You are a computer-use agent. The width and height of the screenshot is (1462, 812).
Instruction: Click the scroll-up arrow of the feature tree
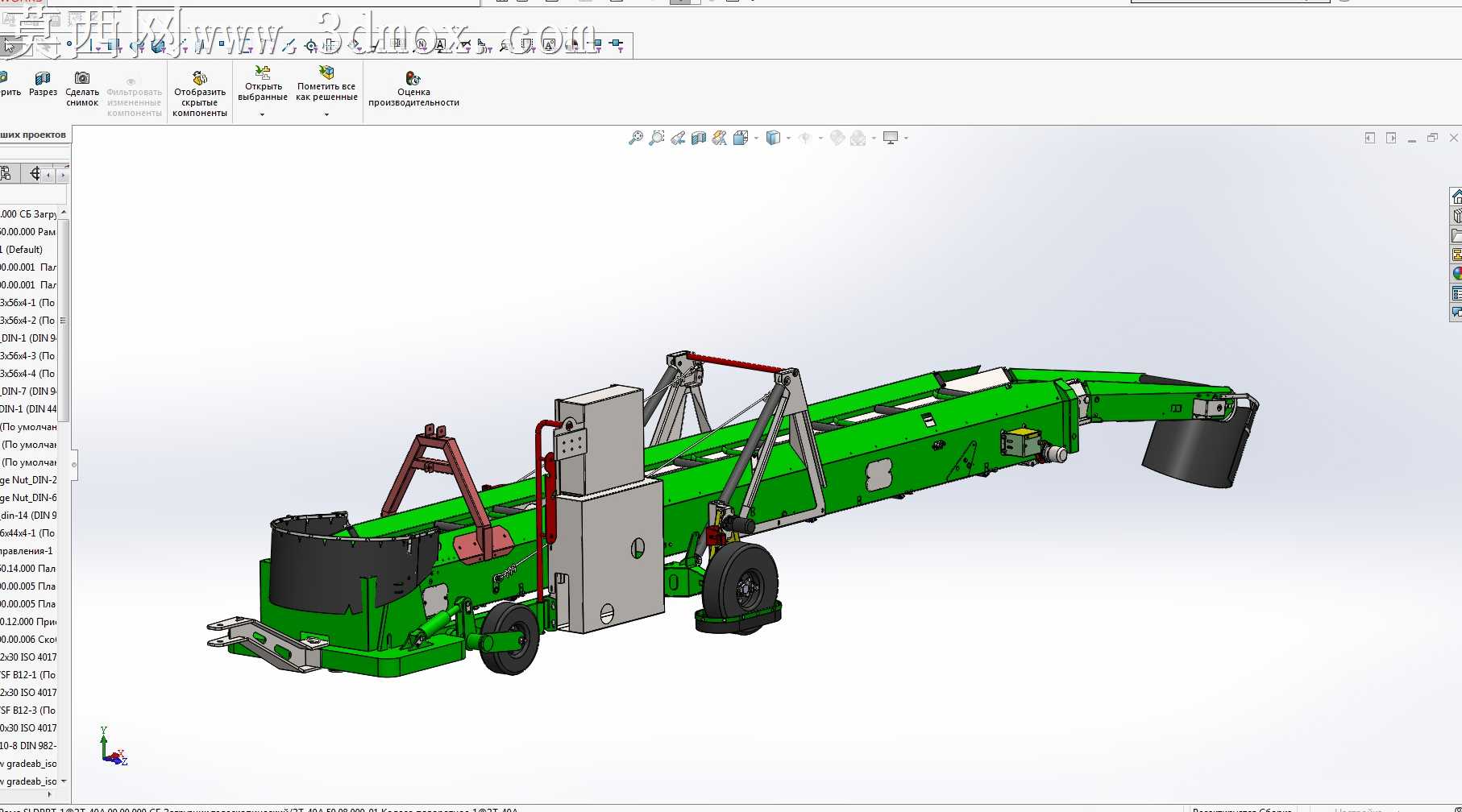[x=64, y=213]
